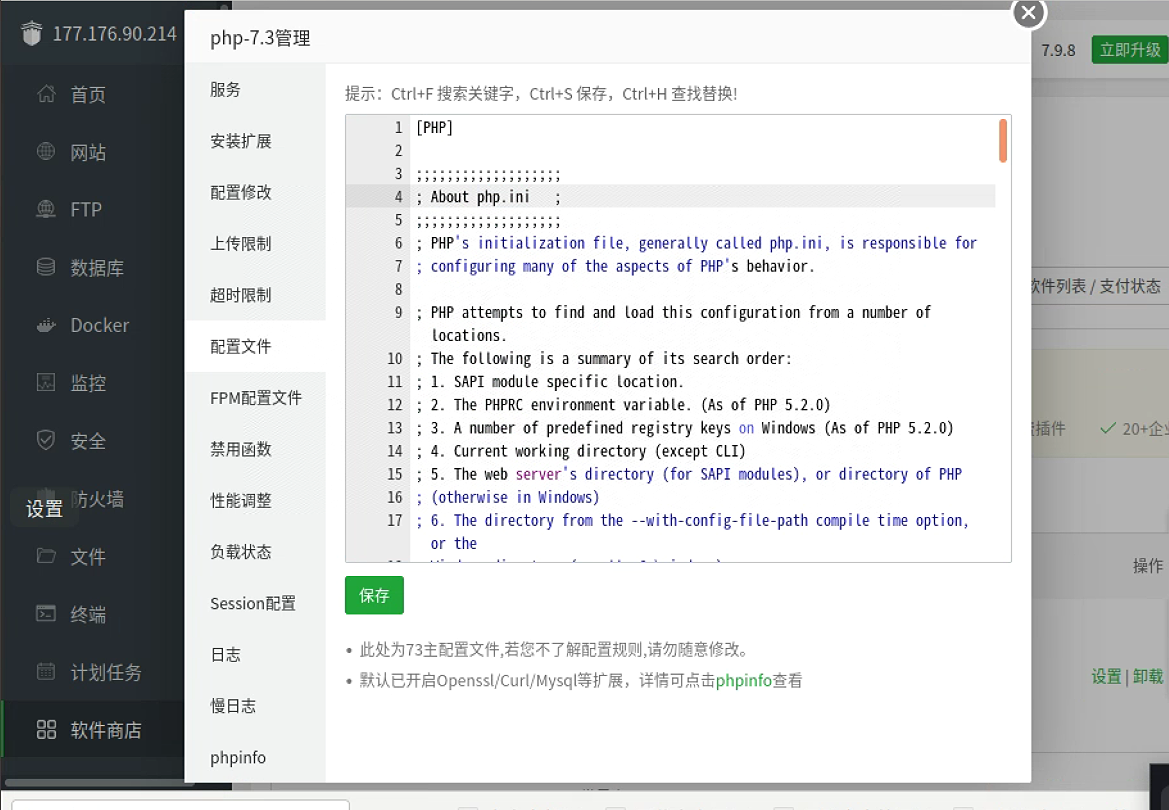Viewport: 1169px width, 810px height.
Task: Click the calendar icon beside 计划任务
Action: 46,672
